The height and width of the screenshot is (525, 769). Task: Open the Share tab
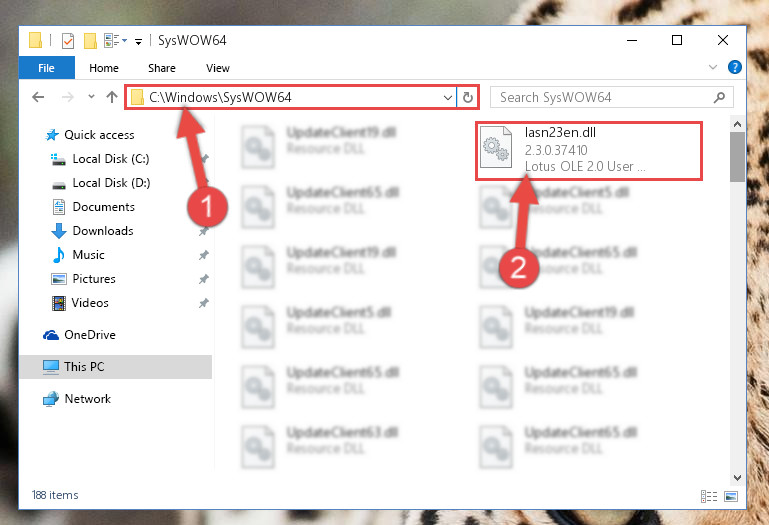[x=162, y=68]
